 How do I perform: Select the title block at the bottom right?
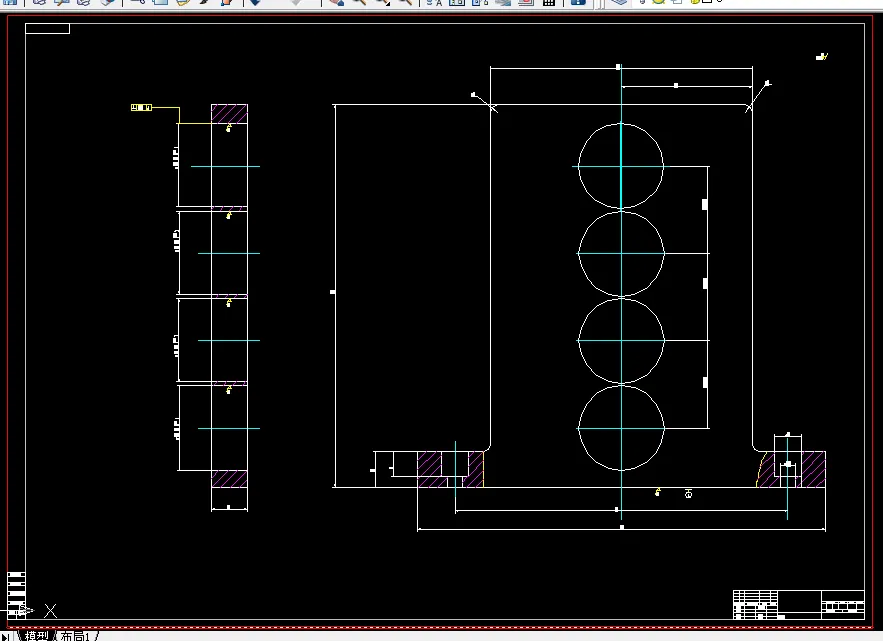click(x=799, y=605)
